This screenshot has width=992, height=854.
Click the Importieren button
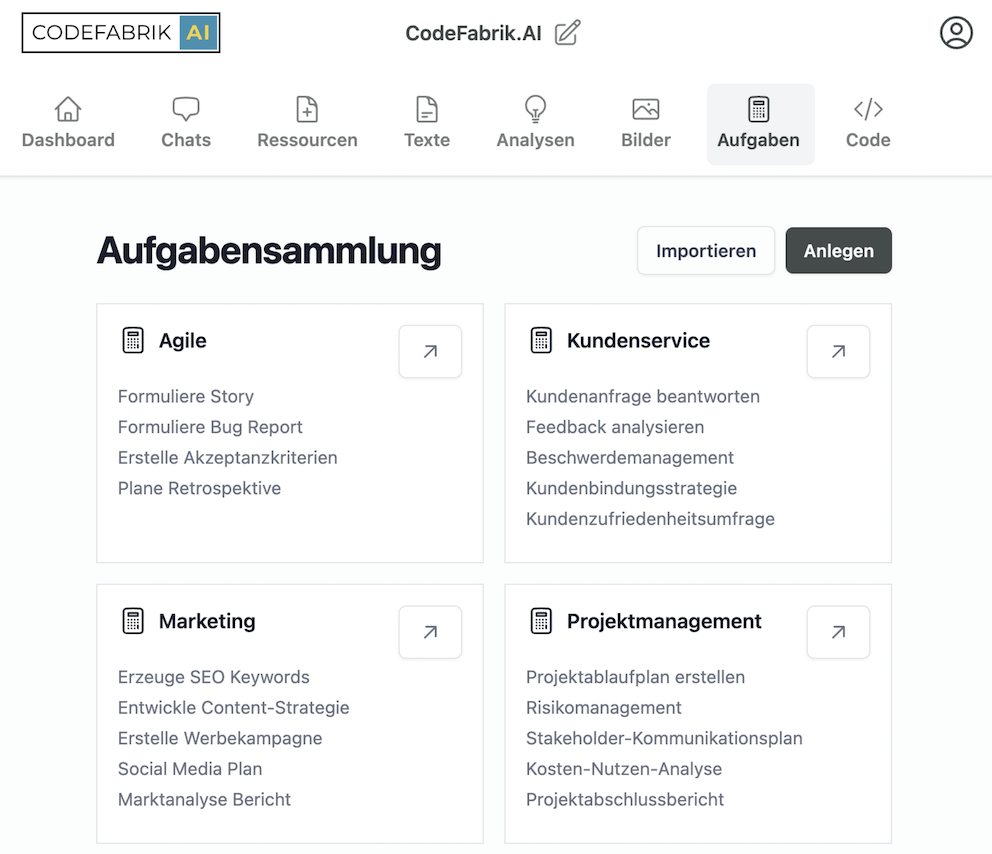point(706,251)
